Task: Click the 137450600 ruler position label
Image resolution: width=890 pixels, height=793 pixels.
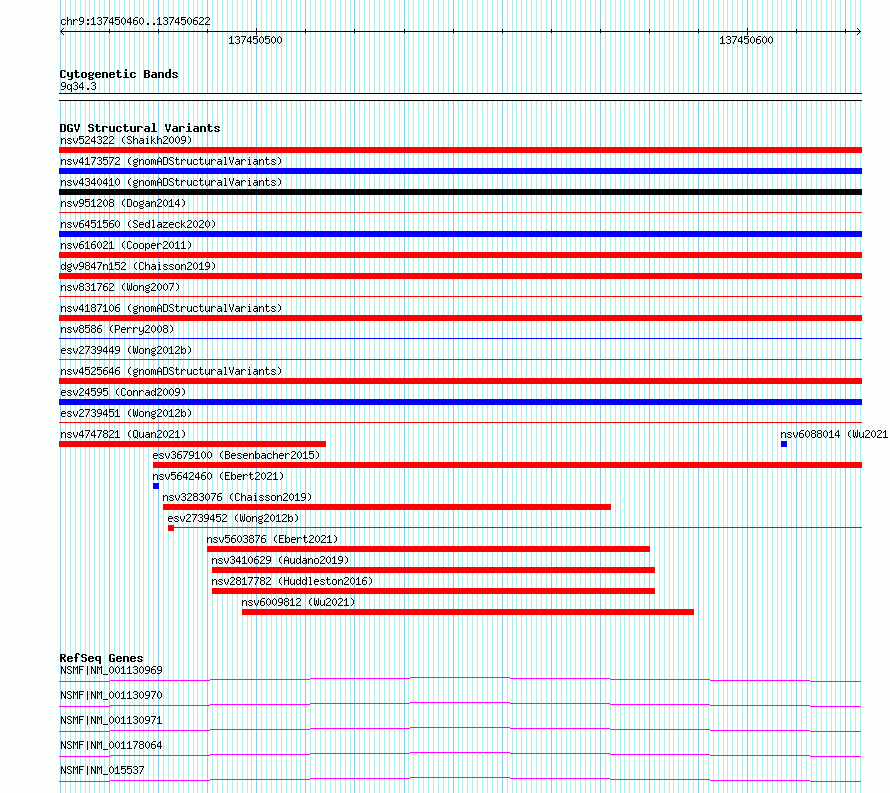Action: [x=746, y=40]
